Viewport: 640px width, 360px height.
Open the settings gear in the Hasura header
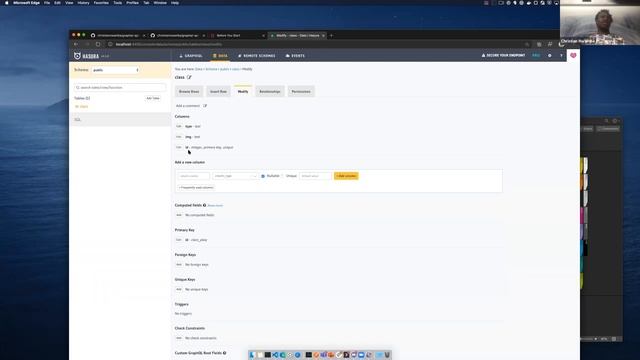pos(549,56)
